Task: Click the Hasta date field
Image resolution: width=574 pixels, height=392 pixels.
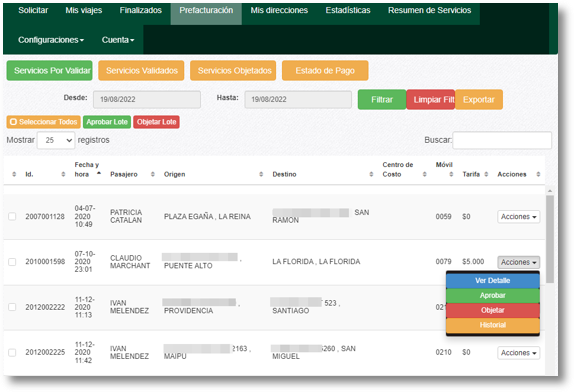Action: click(298, 100)
